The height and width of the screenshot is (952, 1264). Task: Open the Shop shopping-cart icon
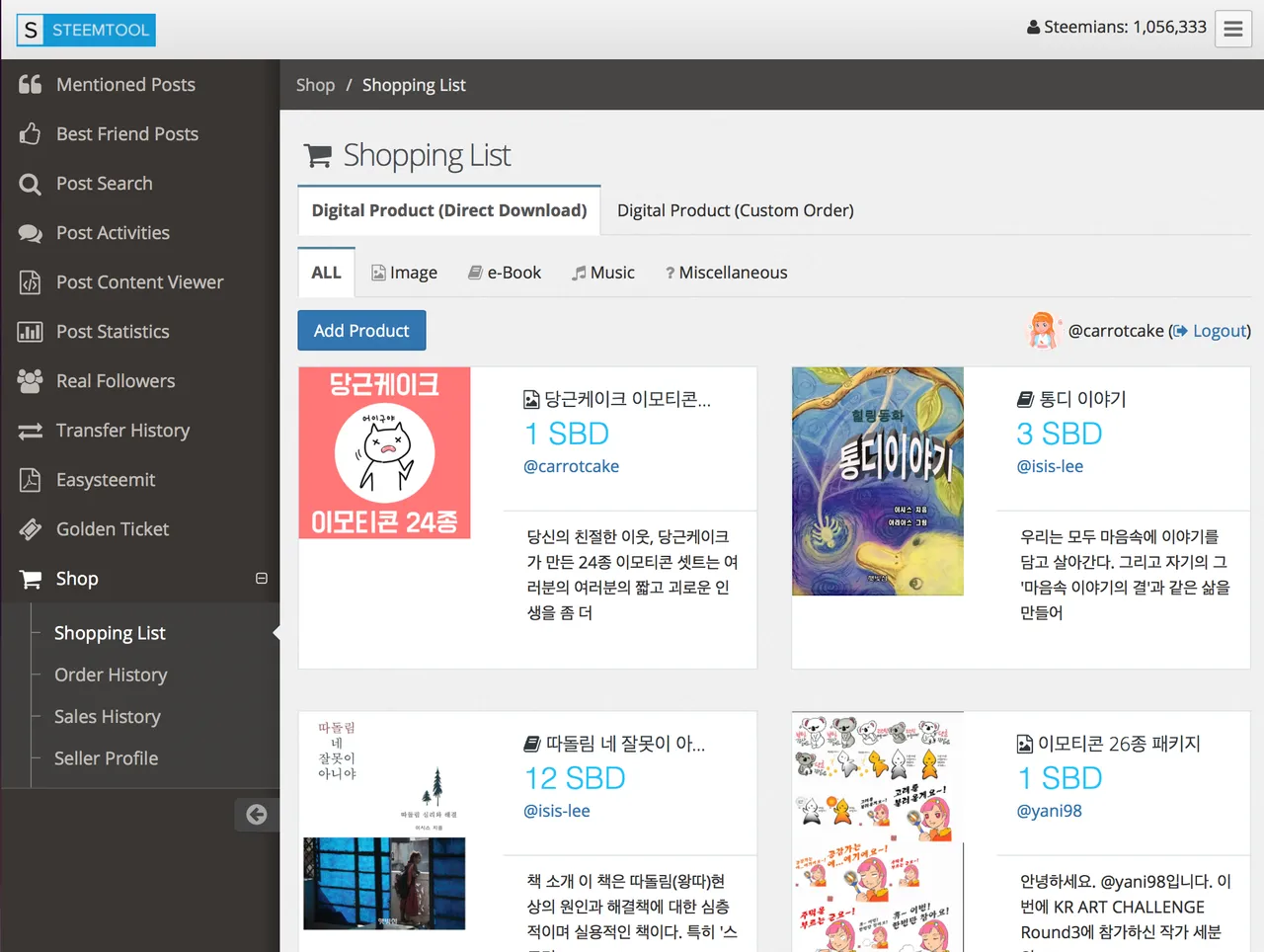[30, 578]
